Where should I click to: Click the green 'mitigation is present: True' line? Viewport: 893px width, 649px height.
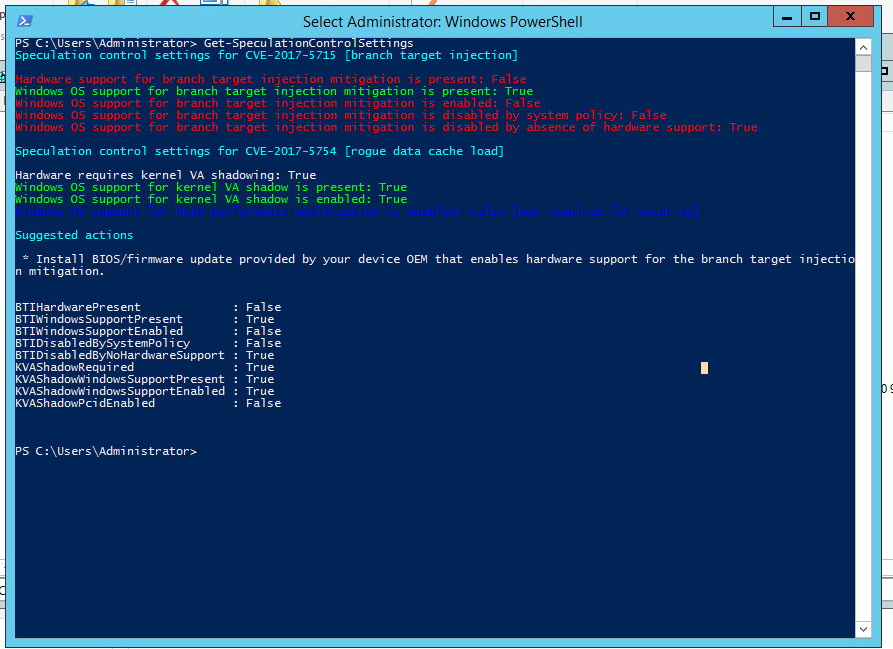click(275, 91)
